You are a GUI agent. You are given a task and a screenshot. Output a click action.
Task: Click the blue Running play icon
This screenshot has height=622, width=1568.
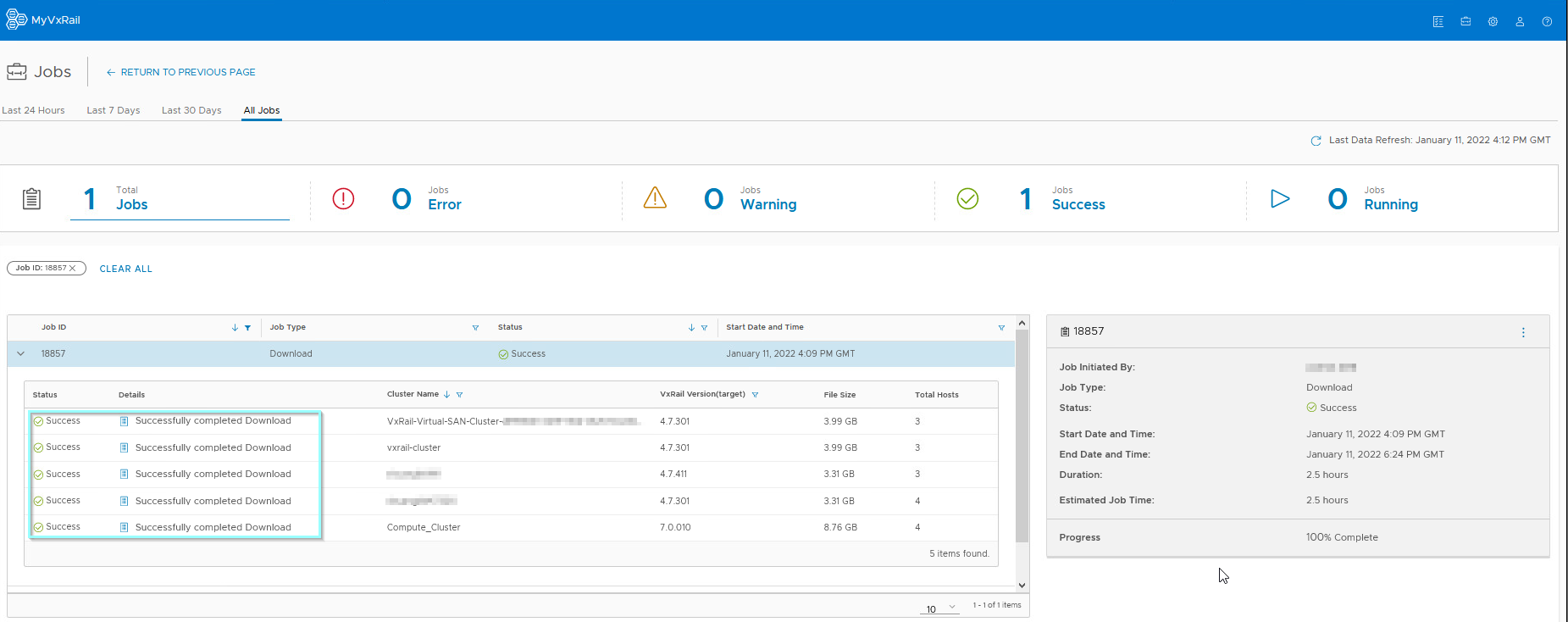[x=1280, y=198]
